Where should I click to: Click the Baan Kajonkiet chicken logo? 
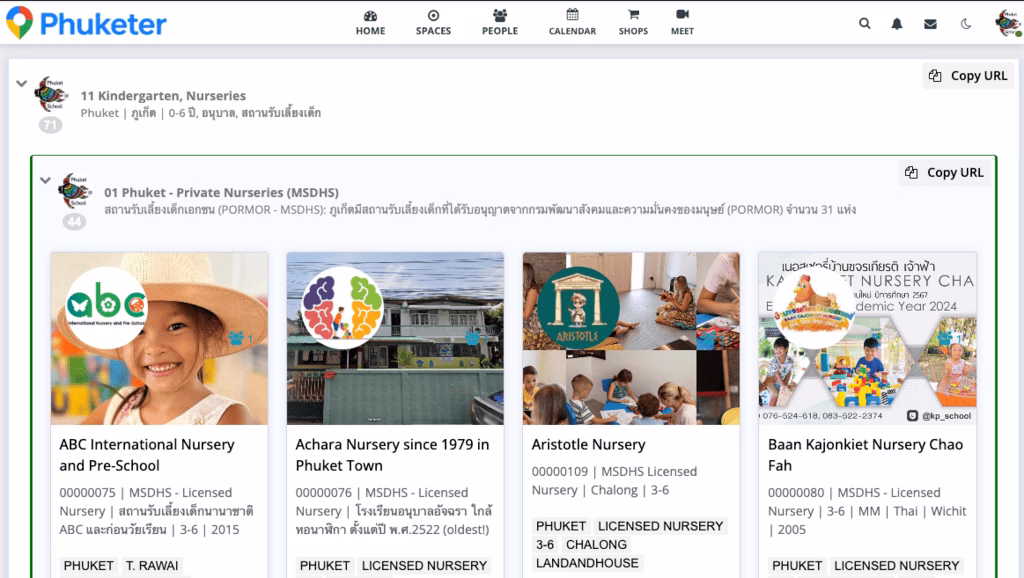pos(814,307)
